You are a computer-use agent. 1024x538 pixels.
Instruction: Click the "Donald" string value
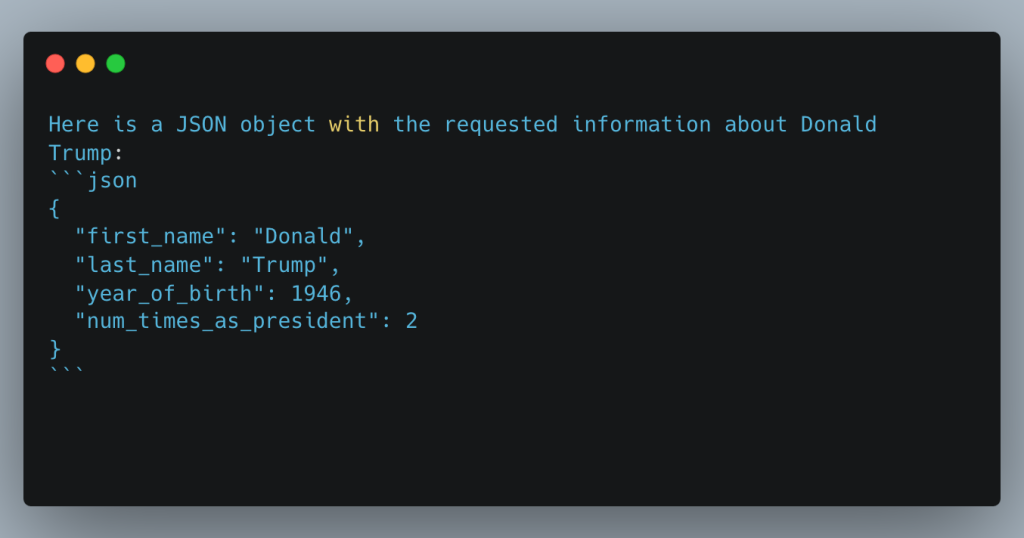point(303,236)
